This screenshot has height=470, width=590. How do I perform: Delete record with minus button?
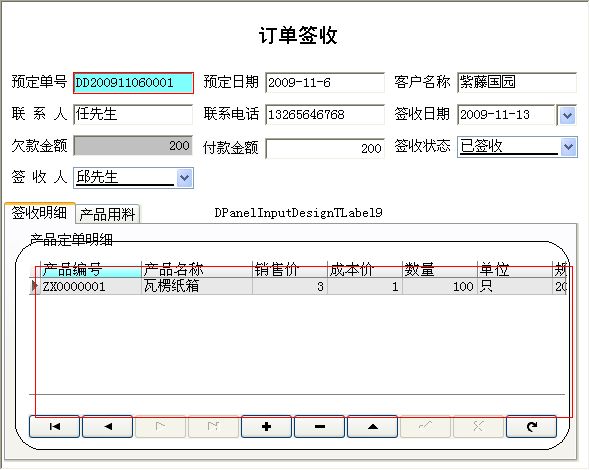tap(319, 426)
